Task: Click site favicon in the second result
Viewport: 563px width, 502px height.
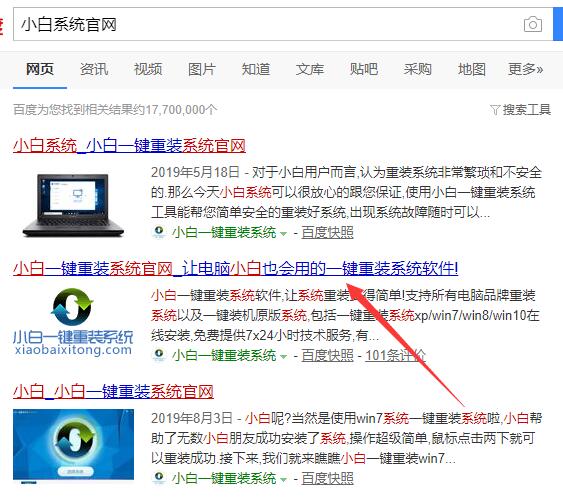Action: point(158,354)
